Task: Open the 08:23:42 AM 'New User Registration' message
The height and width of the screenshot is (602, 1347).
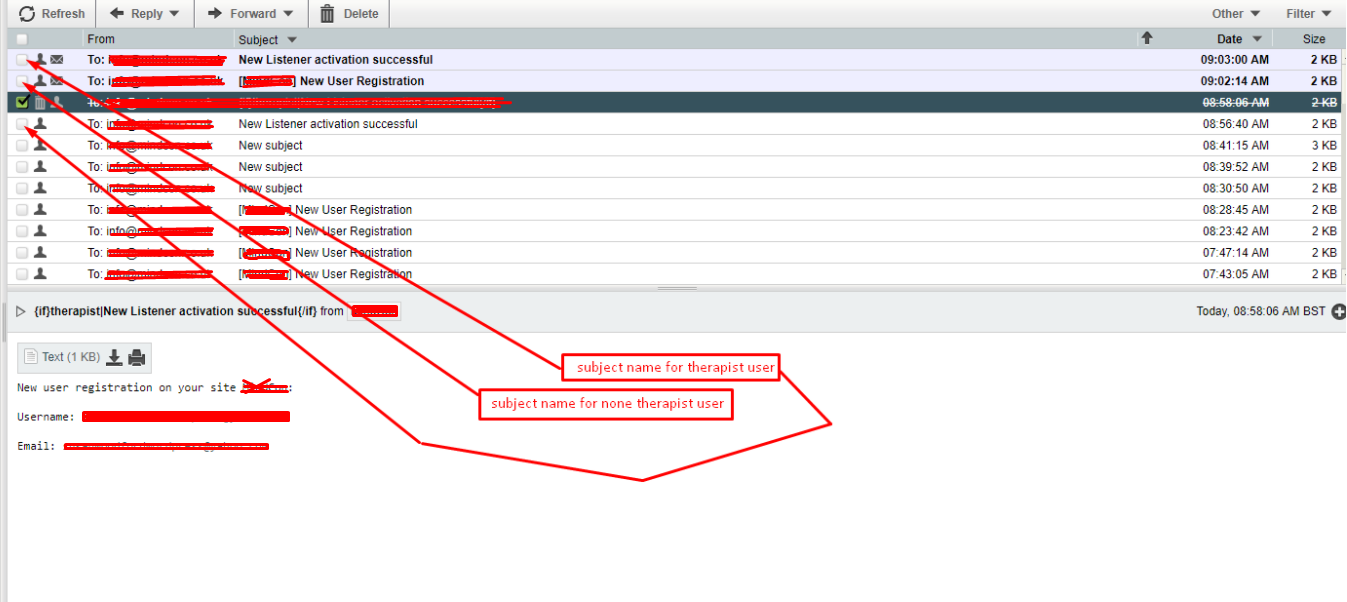Action: point(325,231)
